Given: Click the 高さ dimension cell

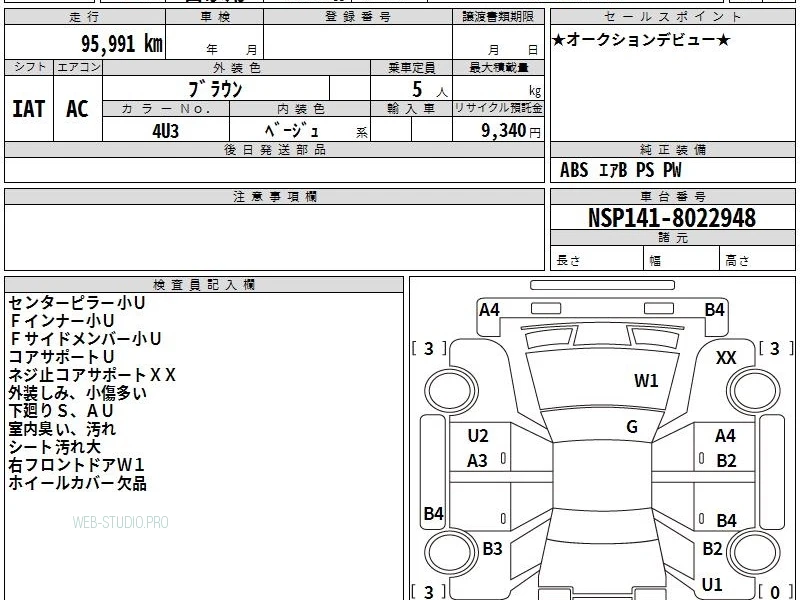Looking at the screenshot, I should 757,259.
